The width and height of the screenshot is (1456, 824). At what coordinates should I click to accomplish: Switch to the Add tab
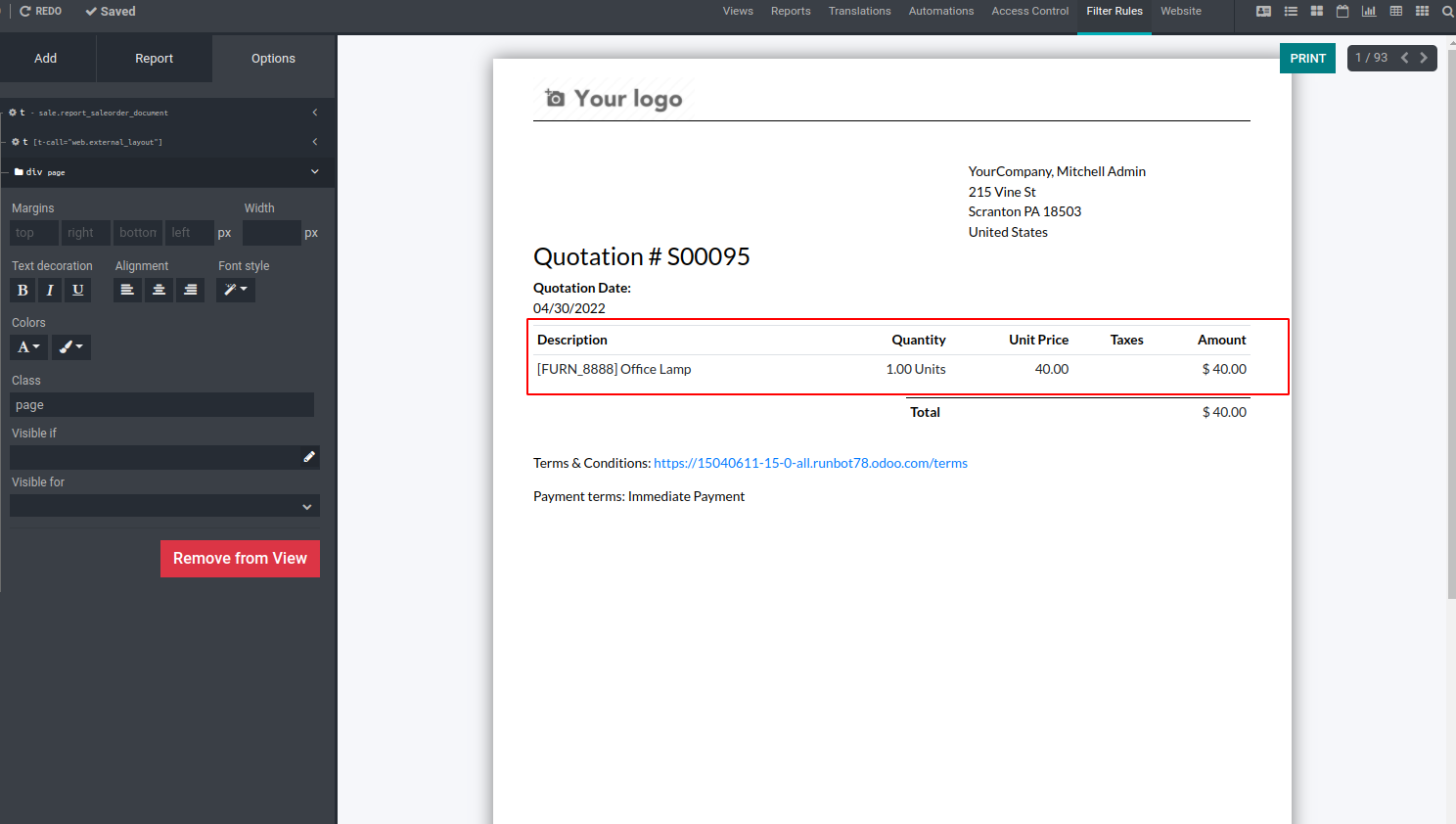pos(46,59)
